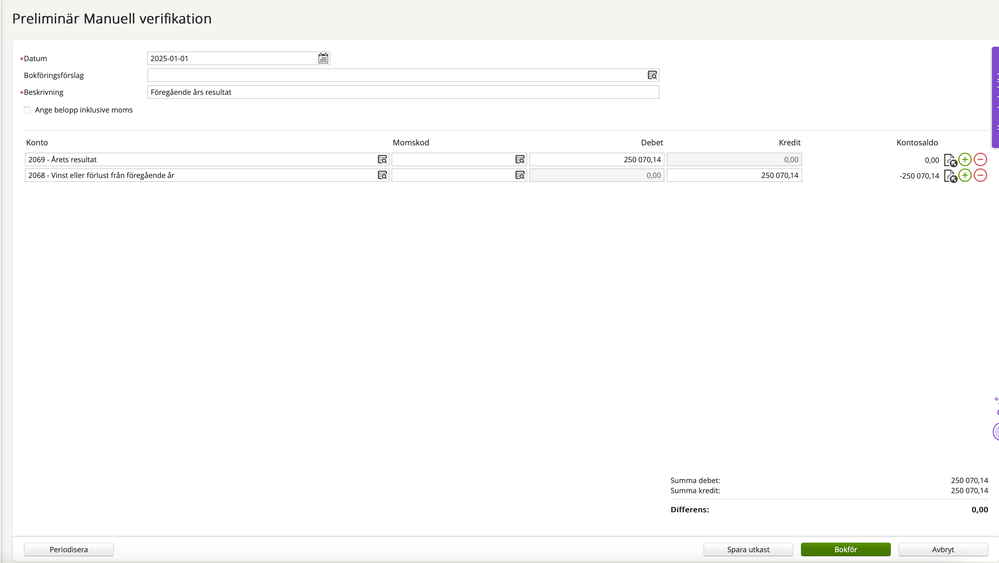
Task: Click Beskrivning field with Föregående års resultat
Action: (403, 92)
